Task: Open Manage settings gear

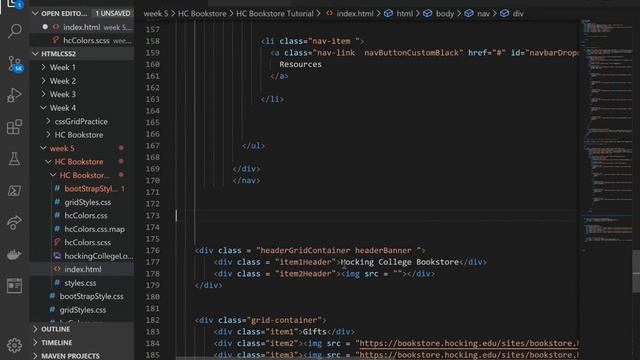Action: 15,345
